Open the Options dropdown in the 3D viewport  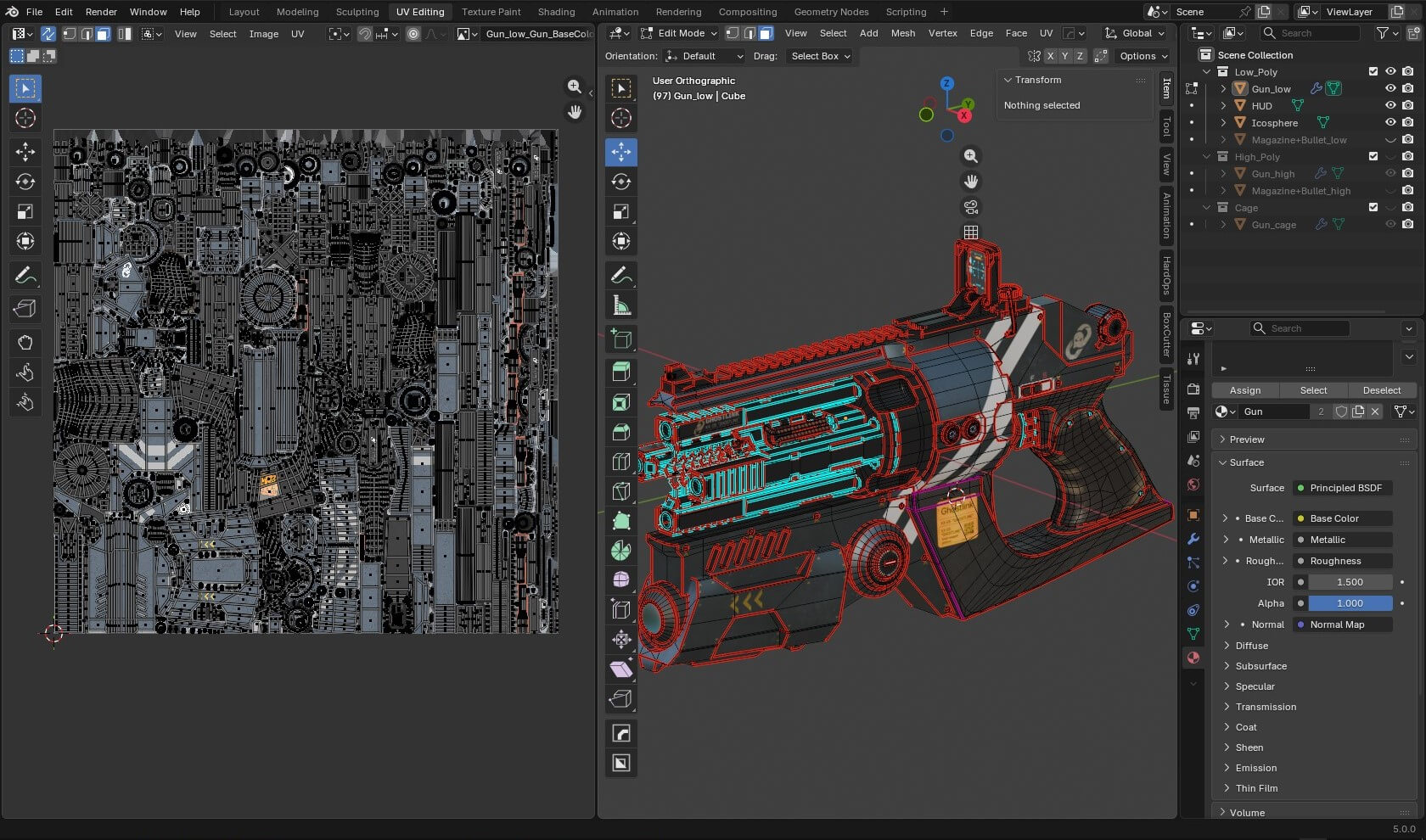[1142, 56]
